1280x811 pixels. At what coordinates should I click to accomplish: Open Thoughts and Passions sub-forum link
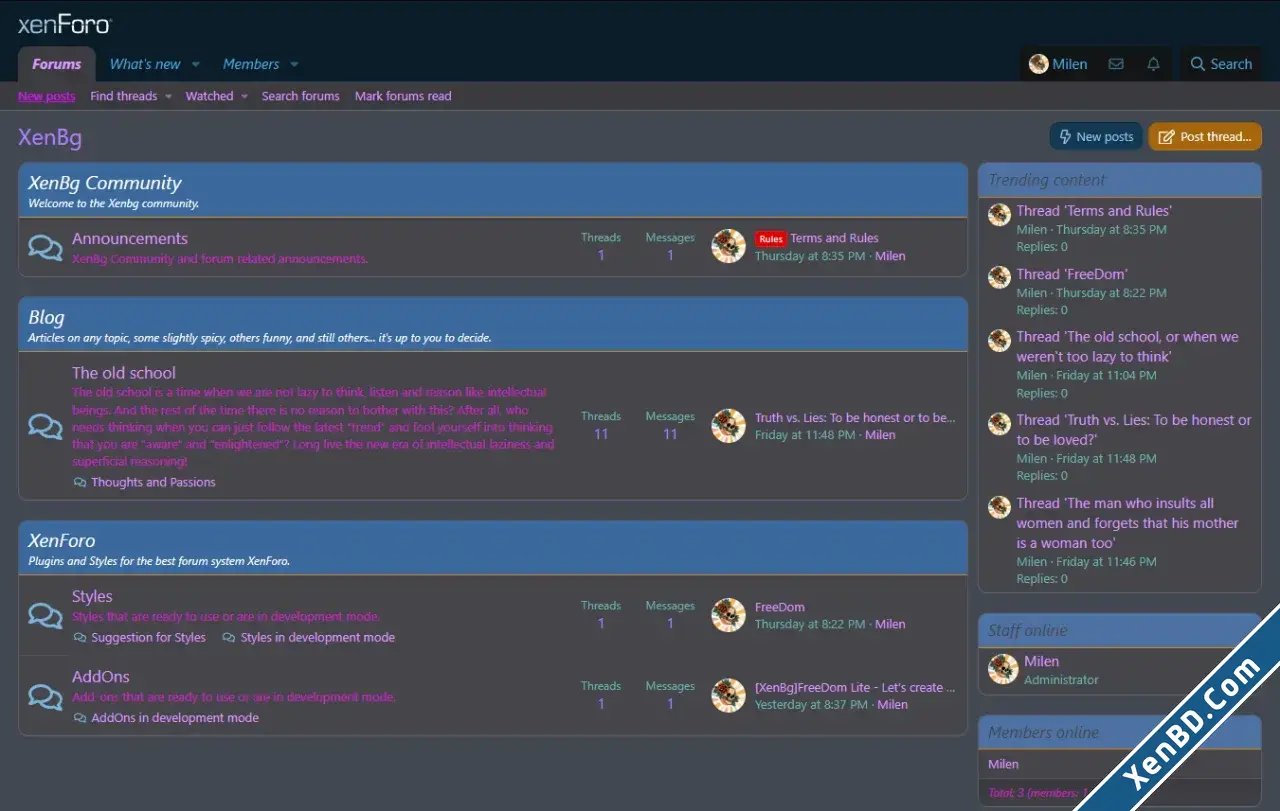[153, 482]
